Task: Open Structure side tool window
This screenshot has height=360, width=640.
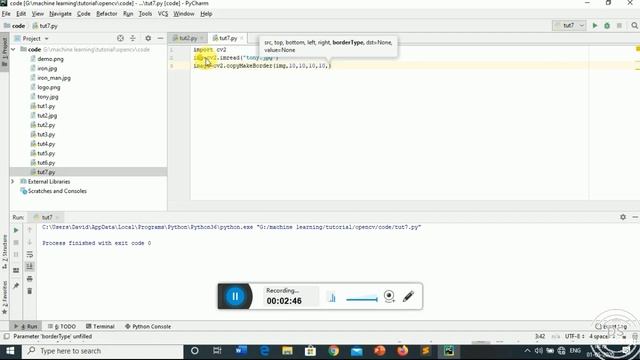Action: tap(4, 251)
